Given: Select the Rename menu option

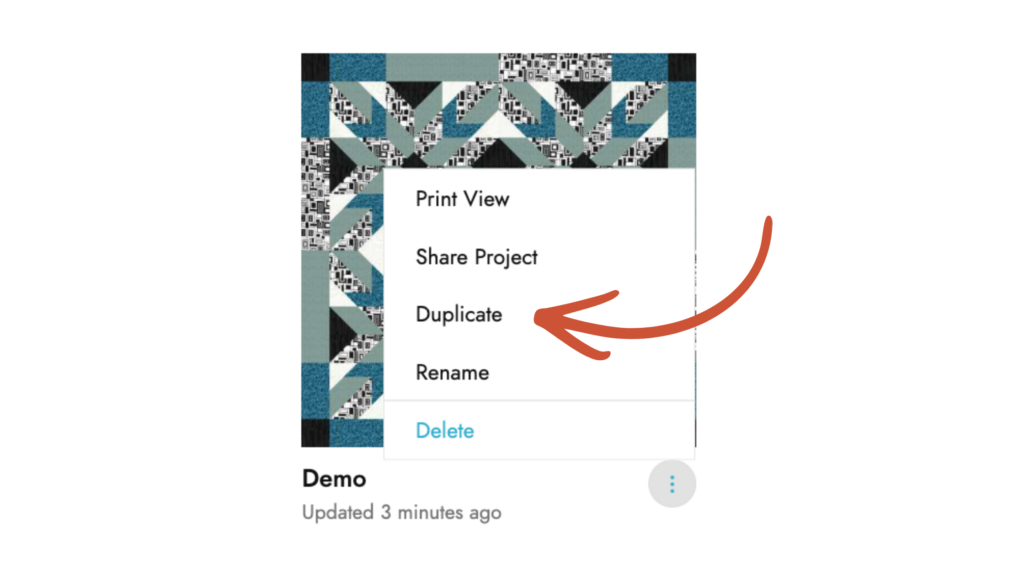Looking at the screenshot, I should click(x=452, y=373).
